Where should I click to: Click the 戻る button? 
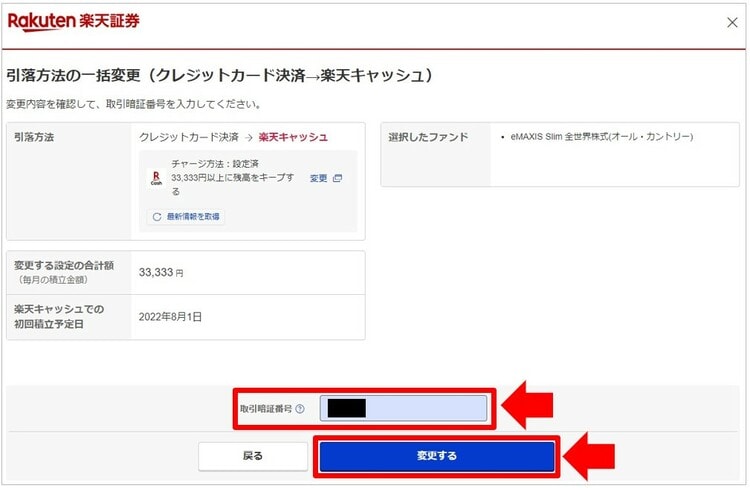pyautogui.click(x=253, y=456)
